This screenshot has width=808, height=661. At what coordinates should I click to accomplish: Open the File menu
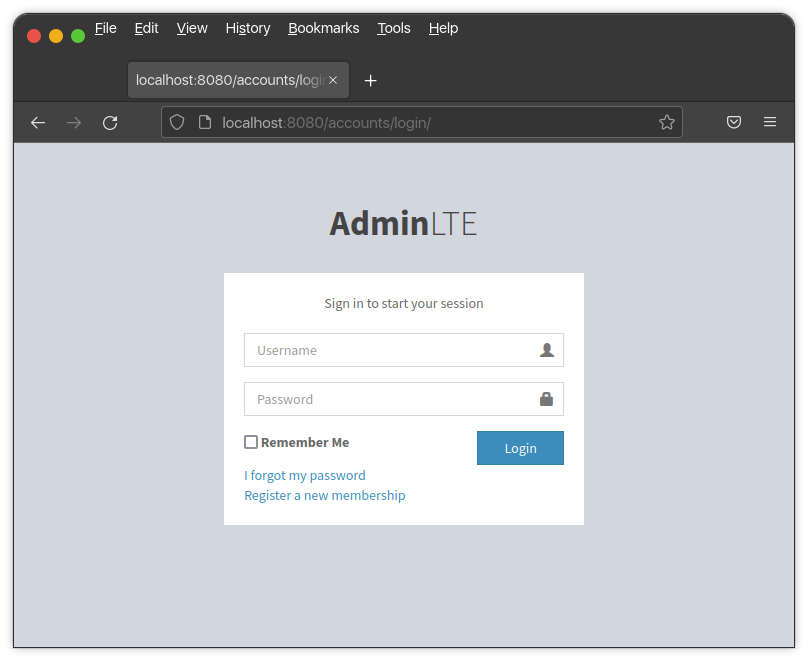[106, 28]
